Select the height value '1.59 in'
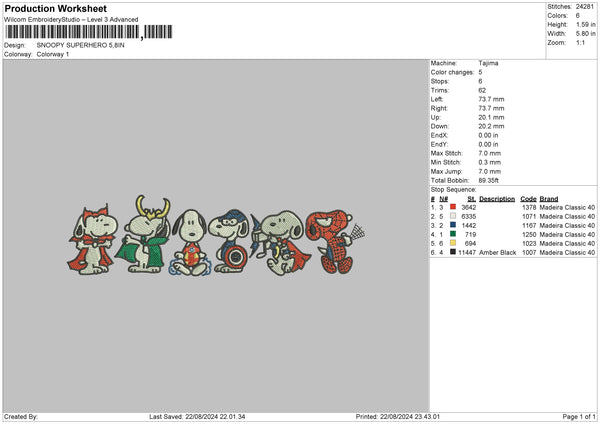600x424 pixels. 586,24
